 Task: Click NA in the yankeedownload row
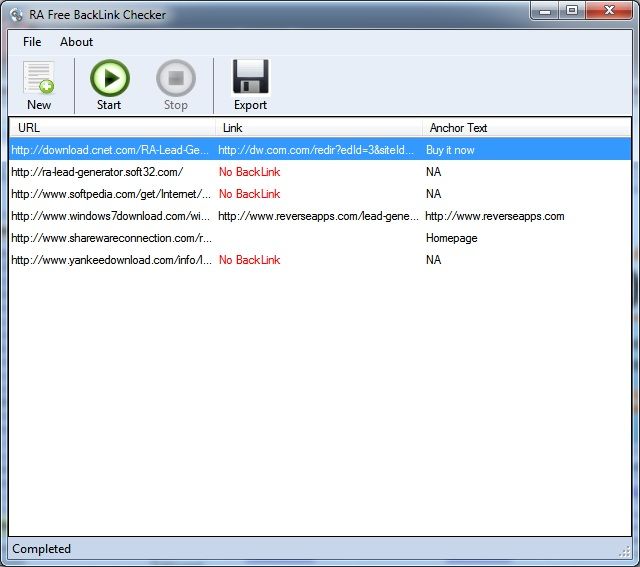click(x=433, y=260)
